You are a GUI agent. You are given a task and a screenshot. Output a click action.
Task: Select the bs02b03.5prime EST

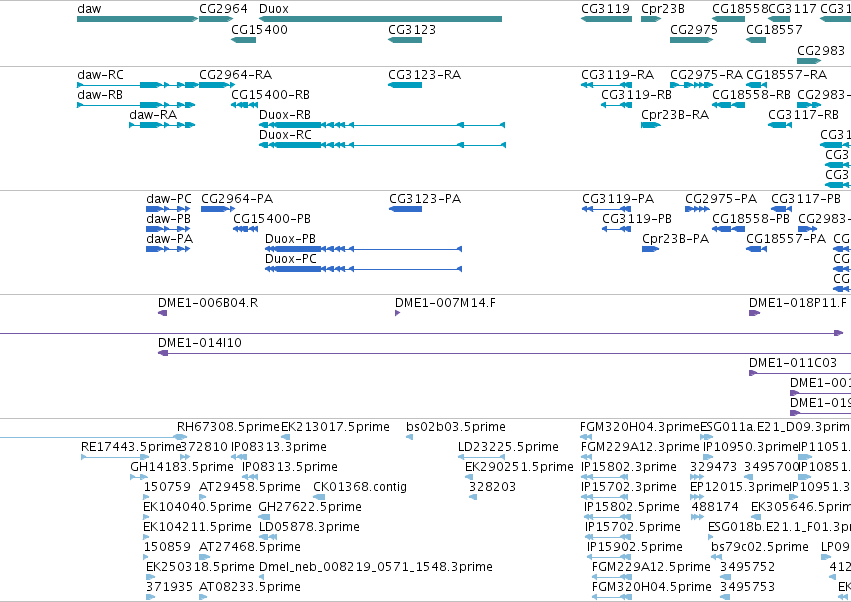pyautogui.click(x=409, y=437)
